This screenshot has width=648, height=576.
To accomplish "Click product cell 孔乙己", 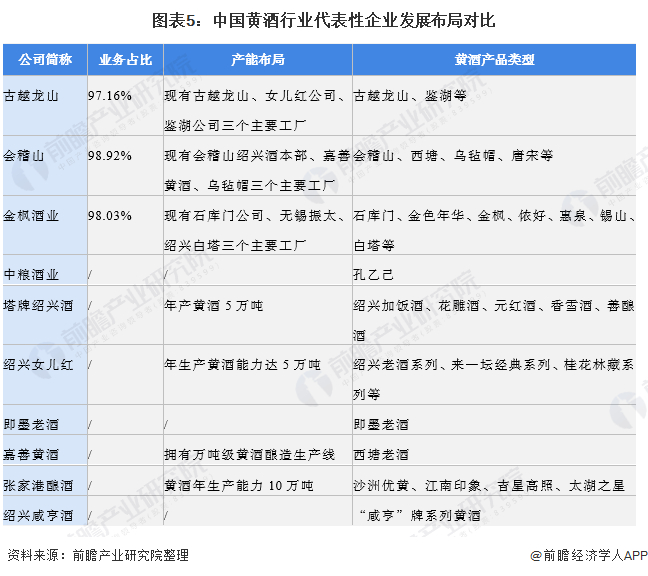I will (494, 270).
